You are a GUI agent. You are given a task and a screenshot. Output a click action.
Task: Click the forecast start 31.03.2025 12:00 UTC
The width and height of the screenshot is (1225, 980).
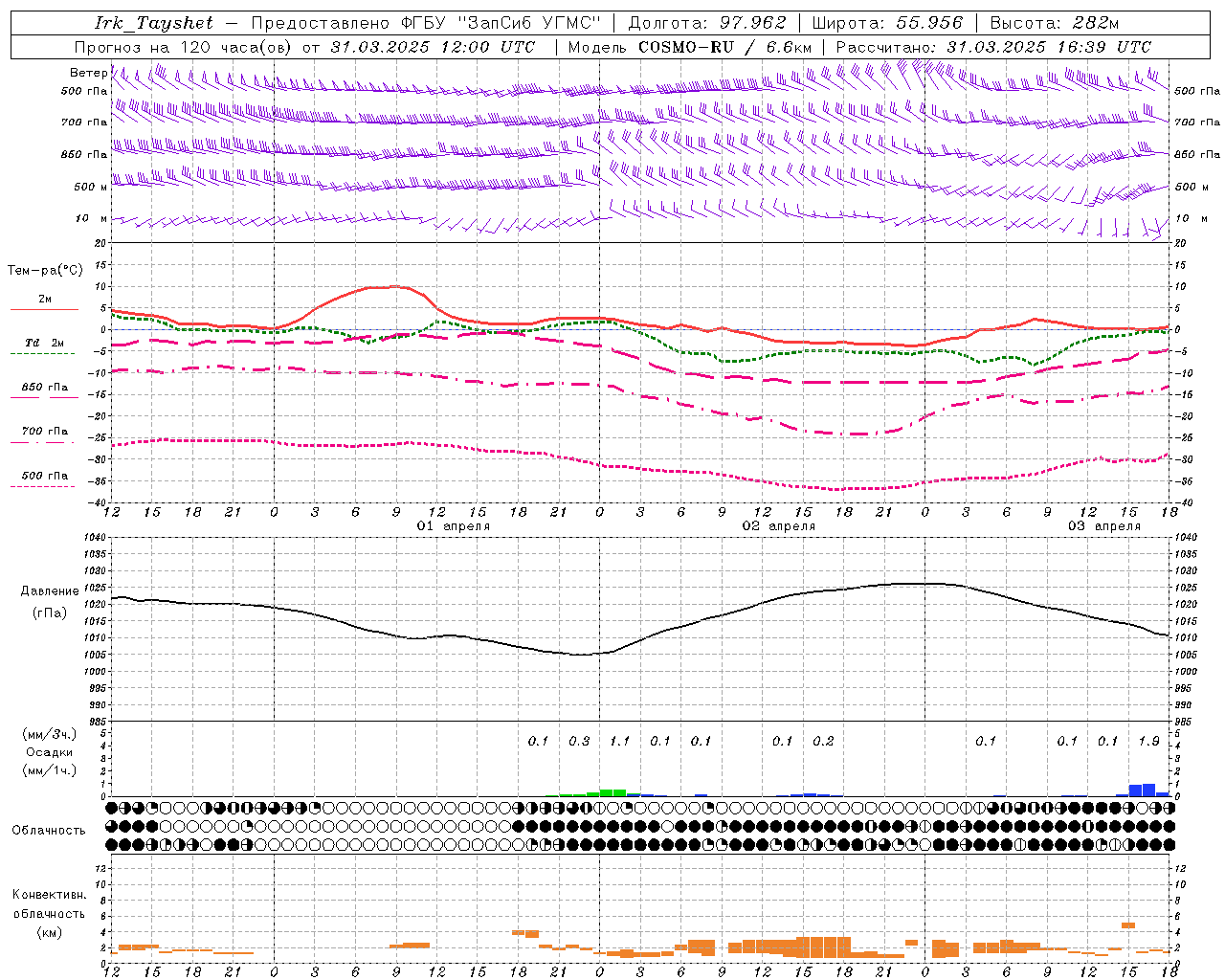point(433,47)
